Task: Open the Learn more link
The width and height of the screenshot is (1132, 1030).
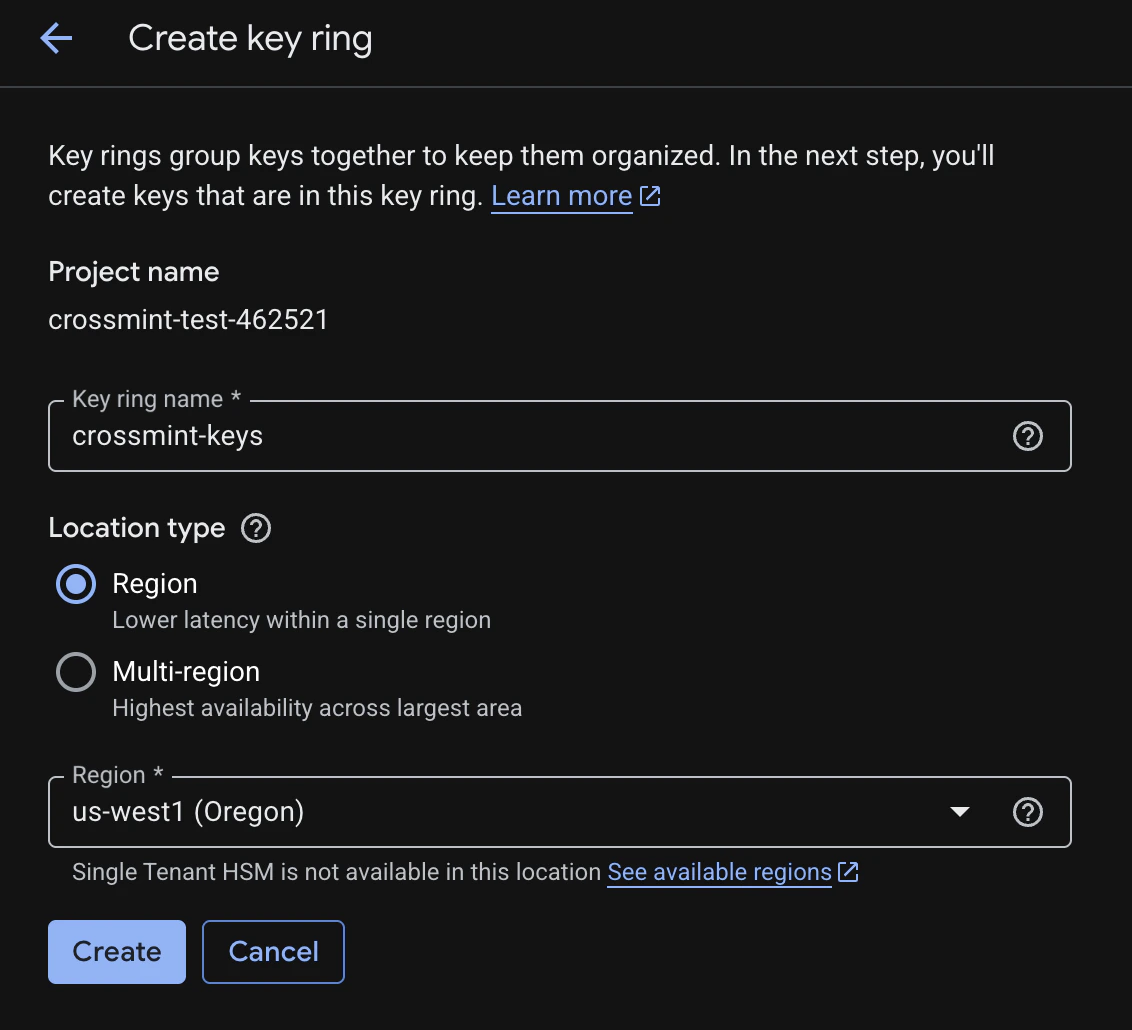Action: point(561,196)
